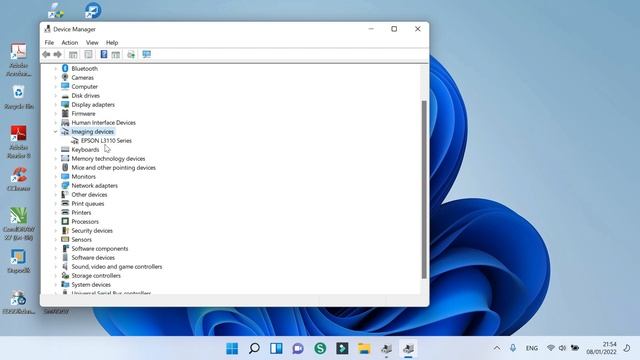Open Adobe Acrobat desktop shortcut
This screenshot has width=640, height=360.
(x=18, y=60)
